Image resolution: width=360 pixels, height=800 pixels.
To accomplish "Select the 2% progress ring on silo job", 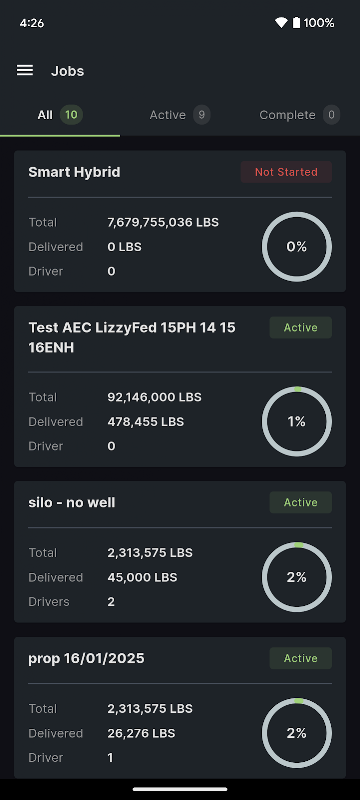I will pyautogui.click(x=297, y=577).
